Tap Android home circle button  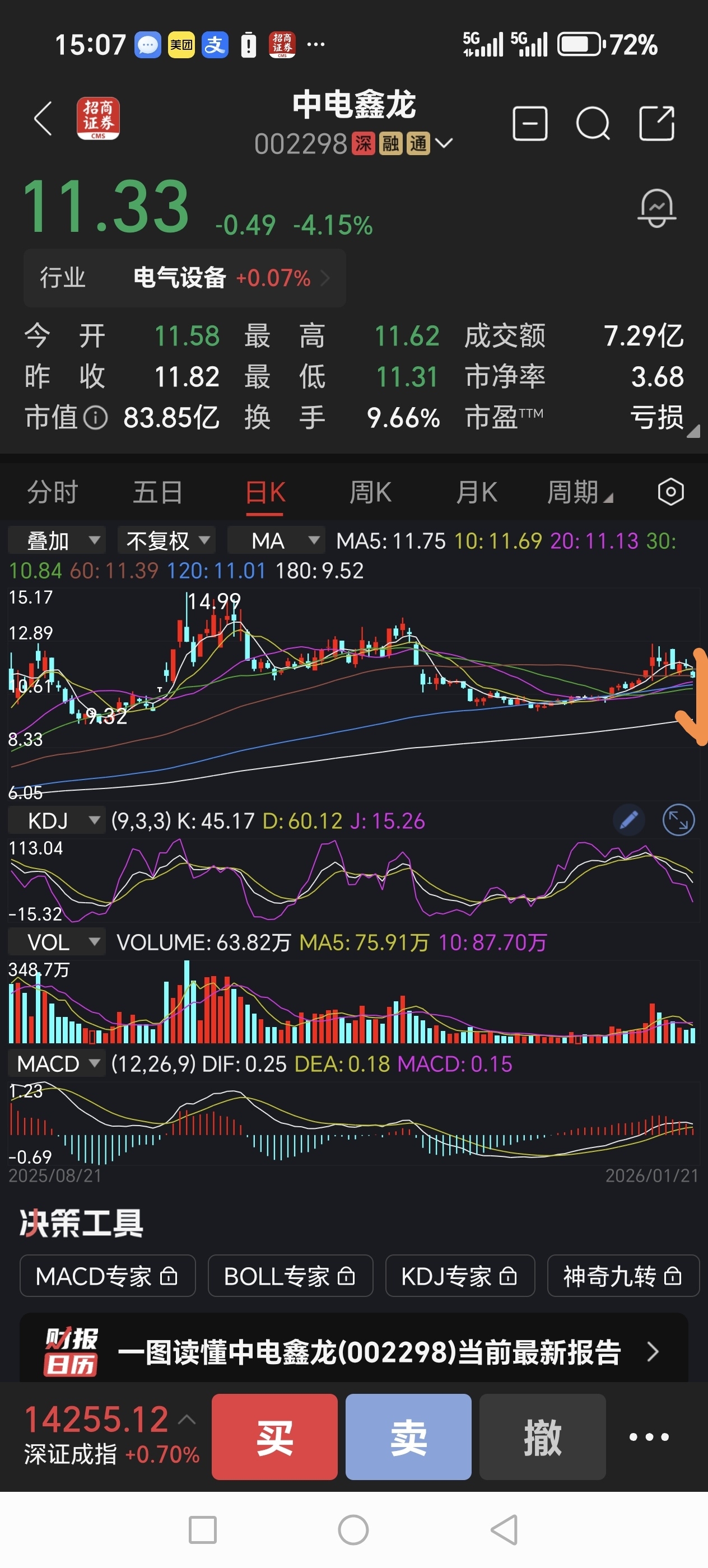tap(353, 1530)
